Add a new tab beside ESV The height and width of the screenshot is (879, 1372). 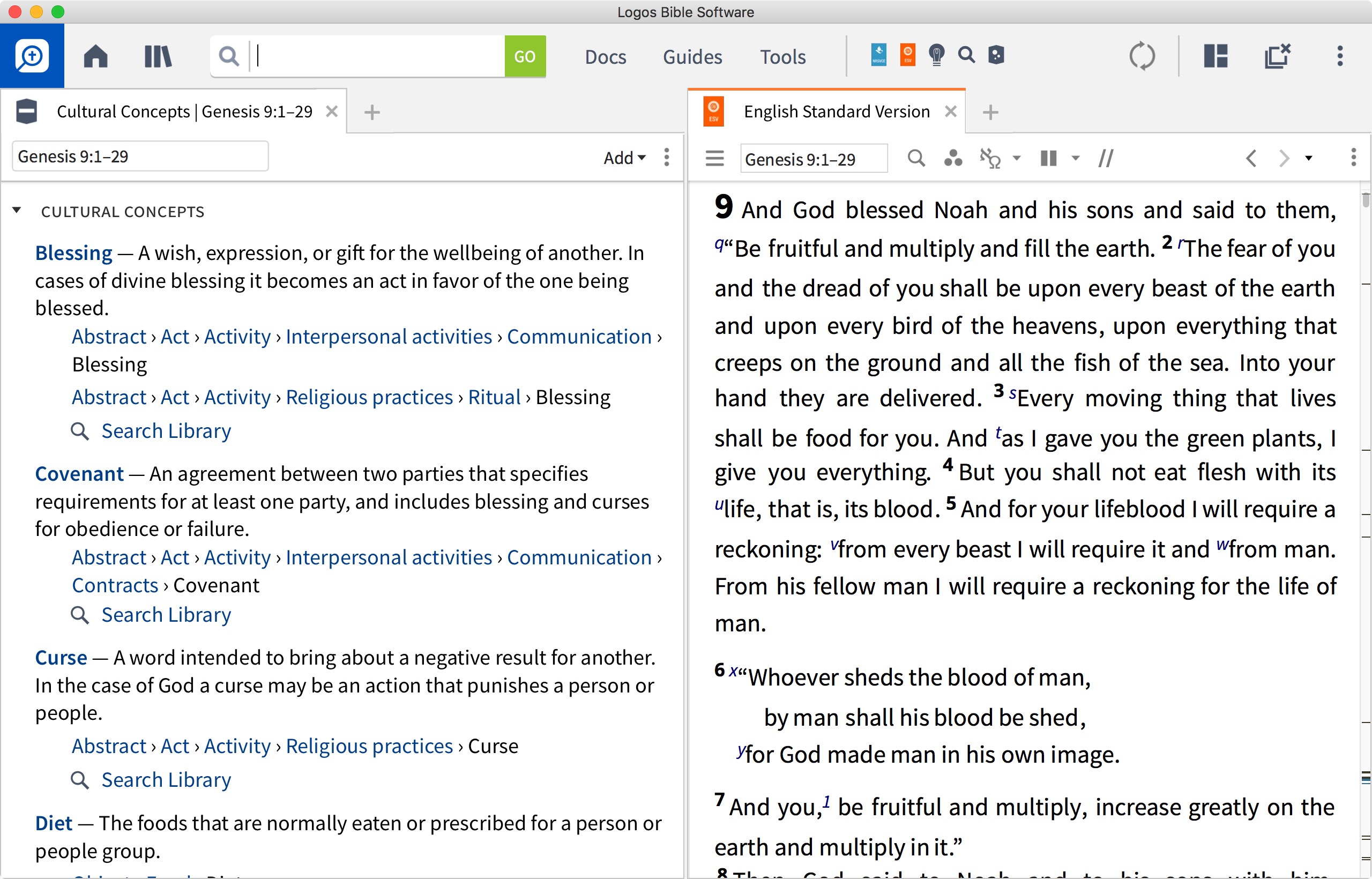(990, 112)
